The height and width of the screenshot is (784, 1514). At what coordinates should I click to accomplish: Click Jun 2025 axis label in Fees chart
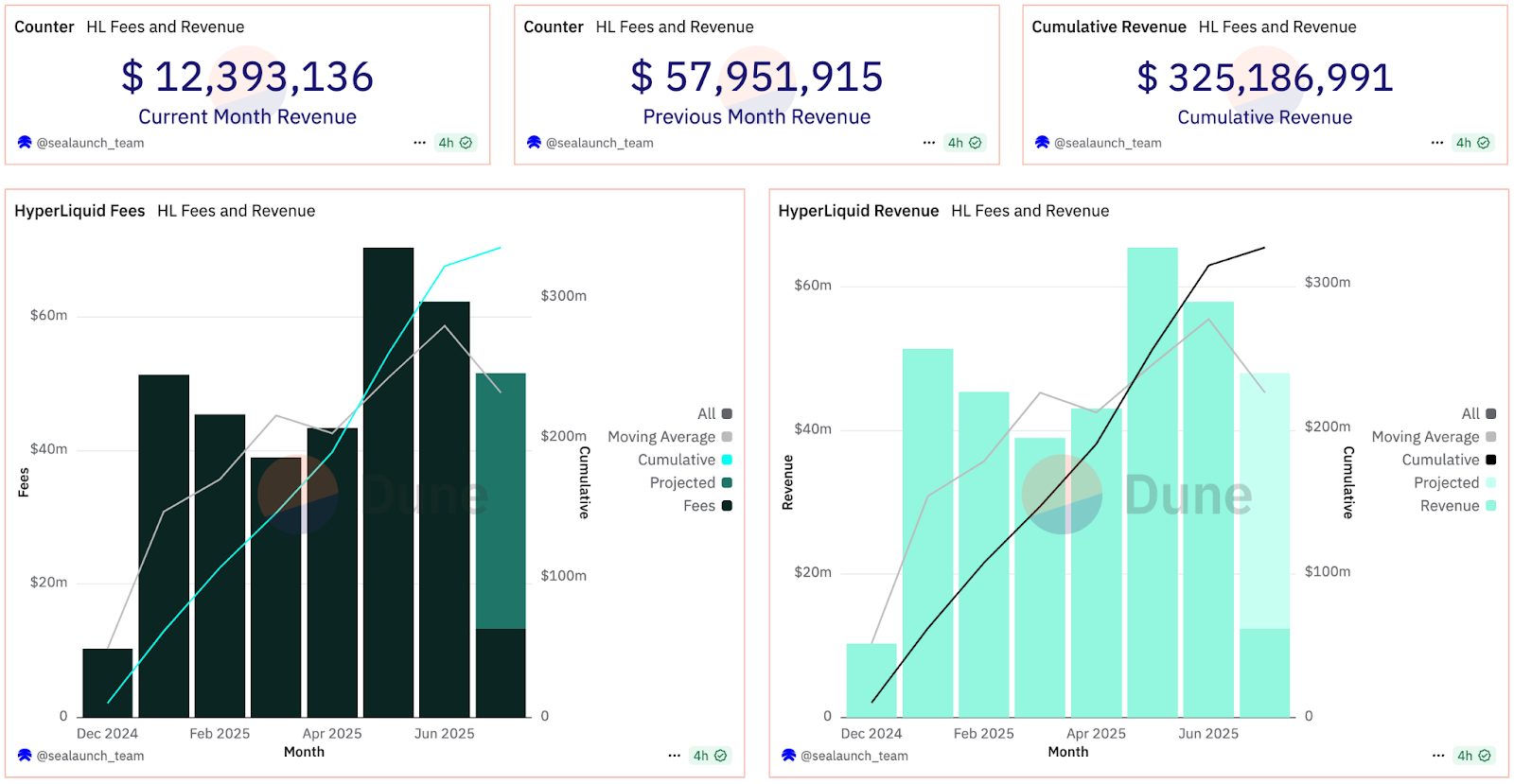(x=445, y=734)
